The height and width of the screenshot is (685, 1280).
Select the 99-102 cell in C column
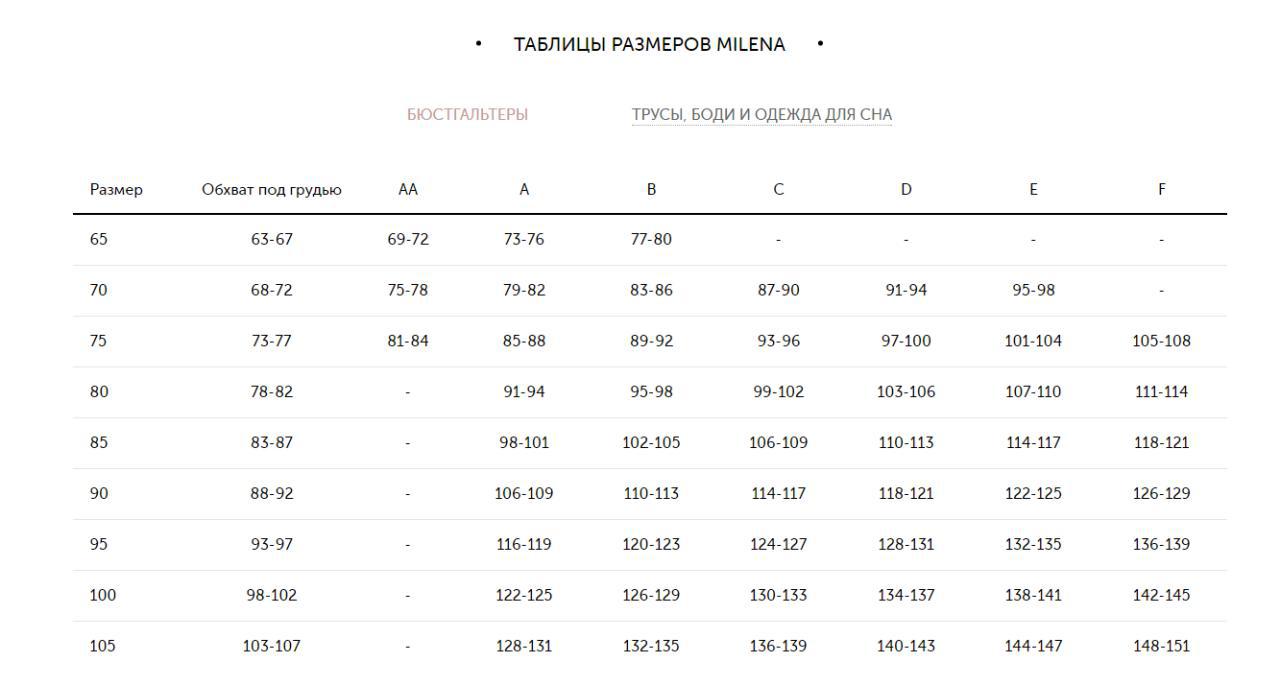coord(779,392)
